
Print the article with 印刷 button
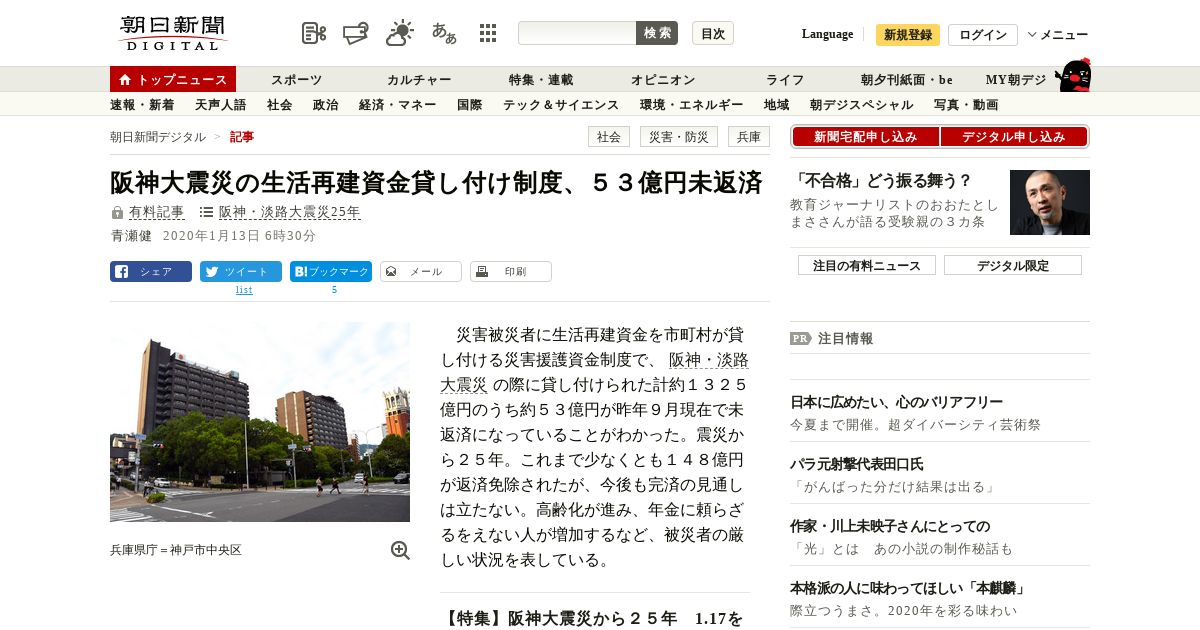click(x=511, y=271)
